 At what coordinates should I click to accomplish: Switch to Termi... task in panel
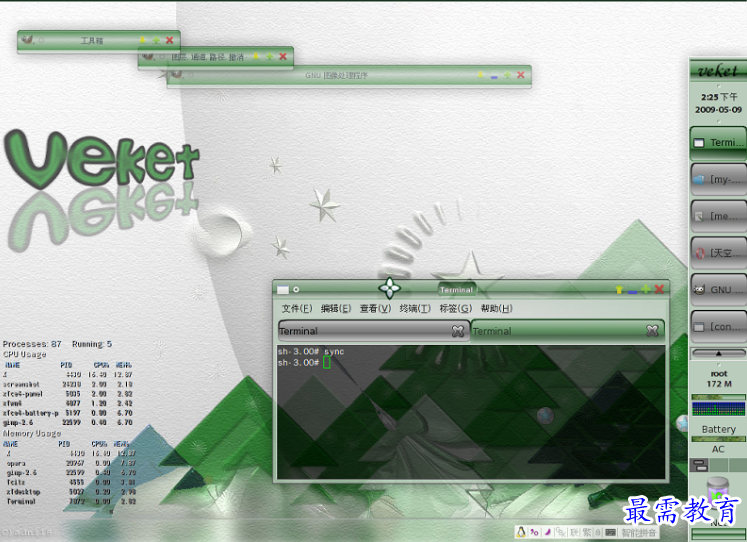click(x=718, y=142)
